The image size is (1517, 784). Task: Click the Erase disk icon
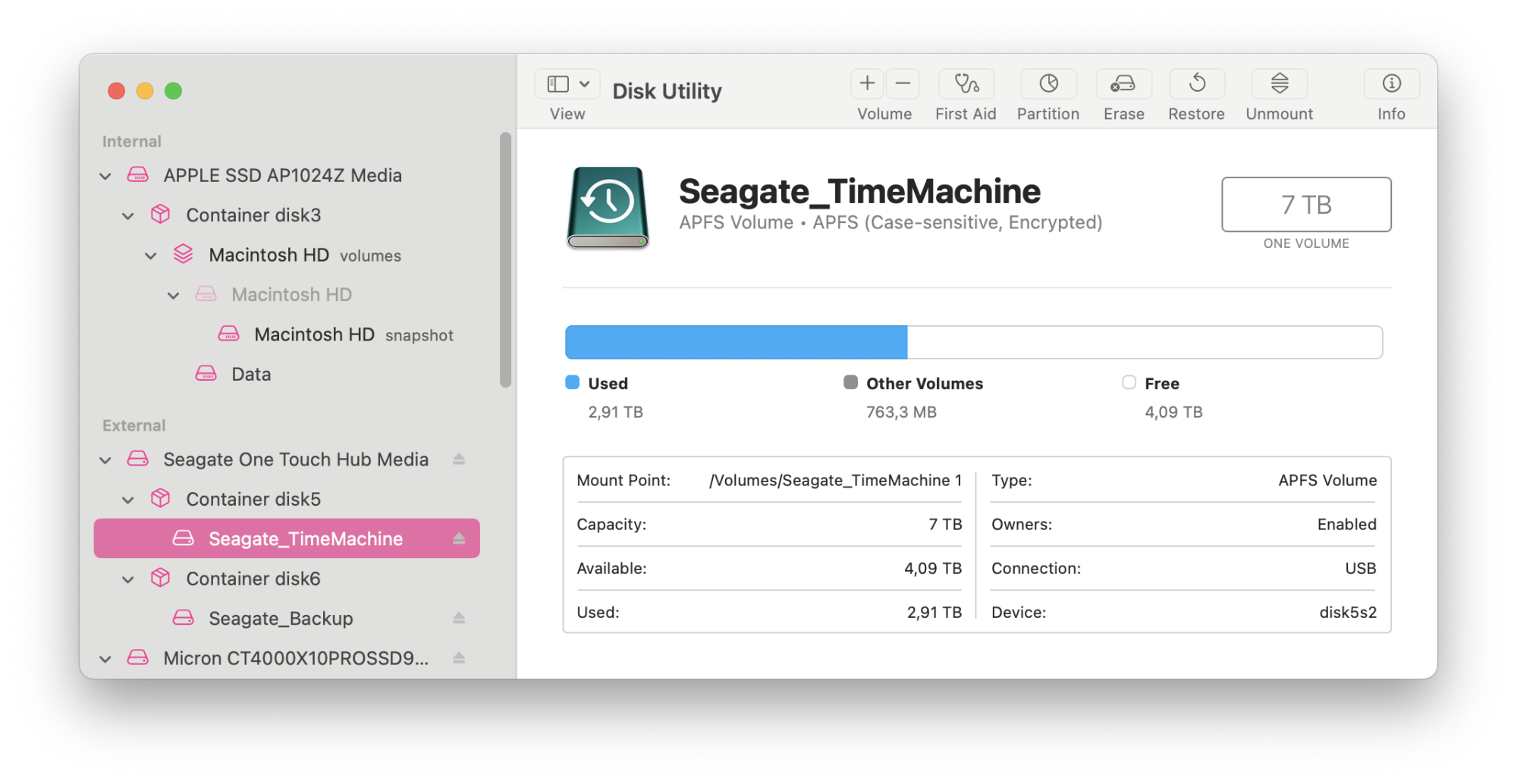pos(1123,83)
